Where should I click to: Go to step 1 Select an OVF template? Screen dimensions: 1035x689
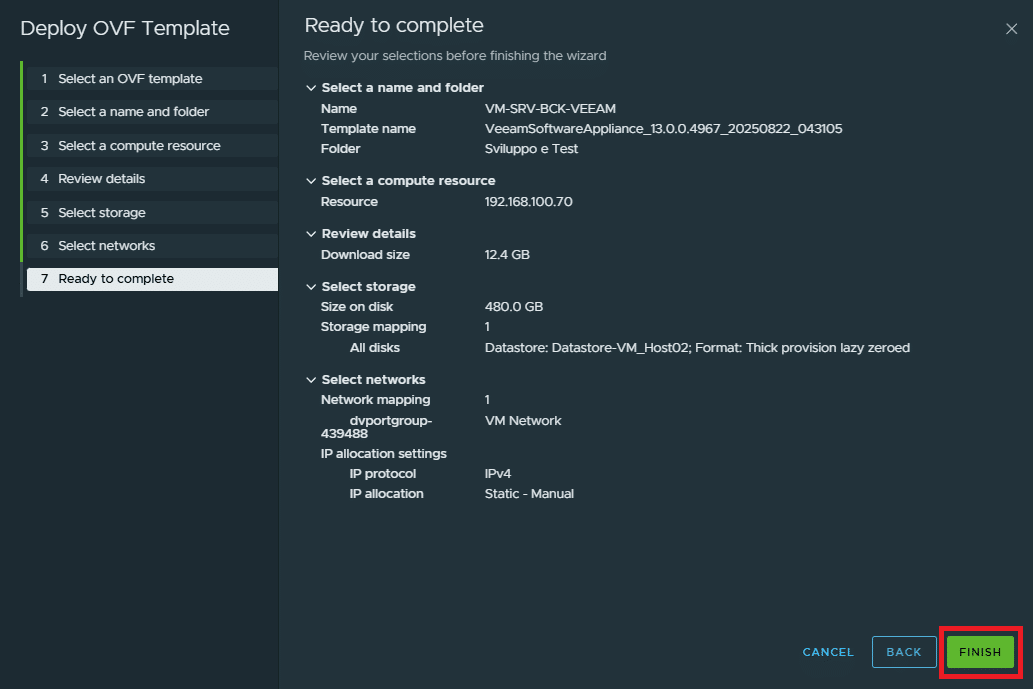pyautogui.click(x=130, y=79)
